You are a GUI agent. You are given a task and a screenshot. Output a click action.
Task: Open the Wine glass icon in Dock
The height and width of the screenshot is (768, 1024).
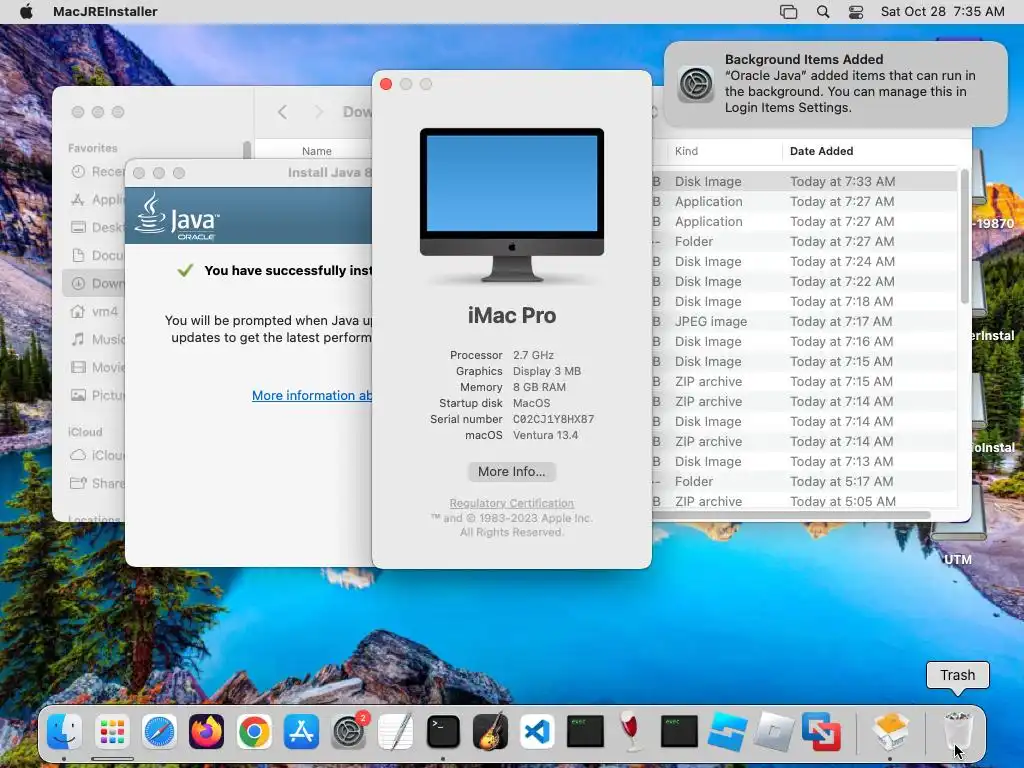pos(632,731)
